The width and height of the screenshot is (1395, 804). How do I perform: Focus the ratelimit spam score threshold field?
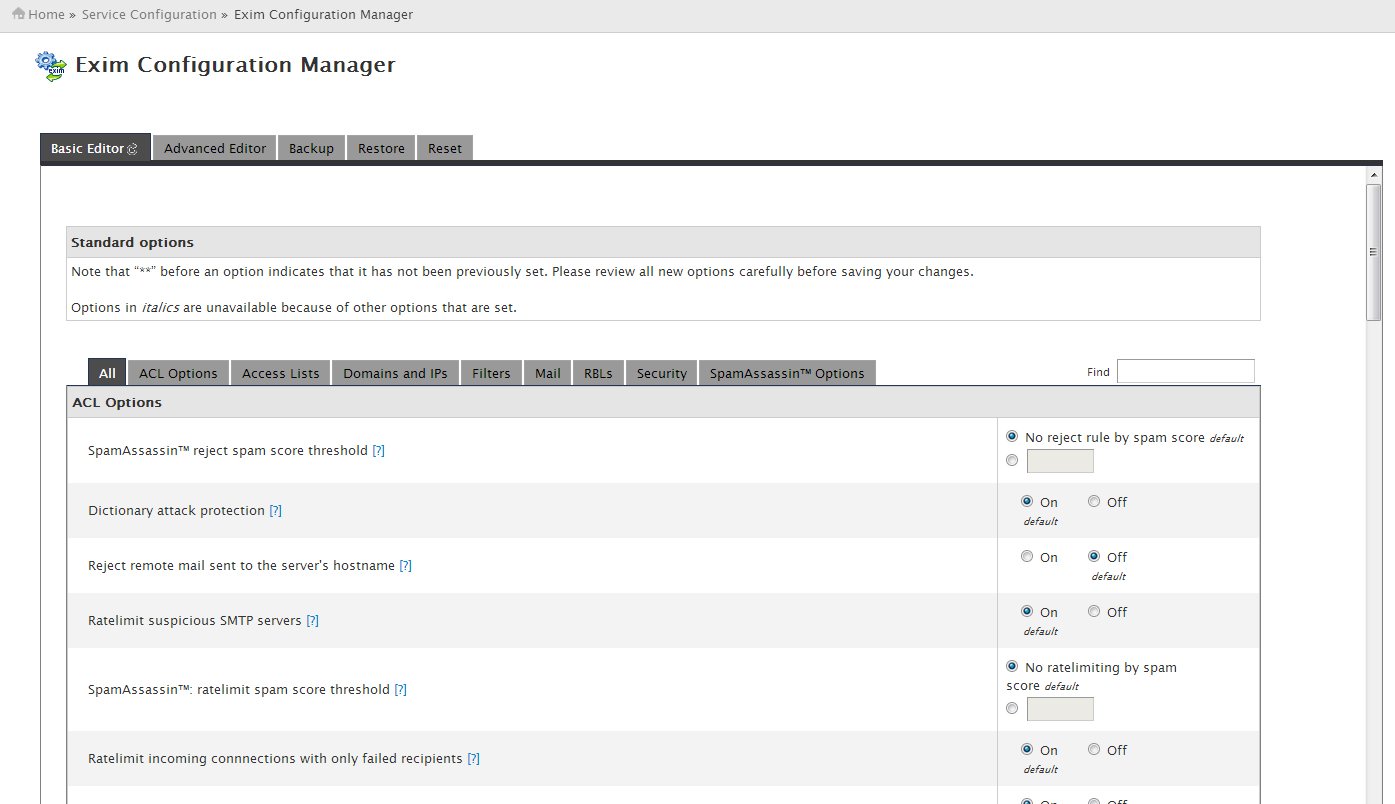tap(1060, 709)
